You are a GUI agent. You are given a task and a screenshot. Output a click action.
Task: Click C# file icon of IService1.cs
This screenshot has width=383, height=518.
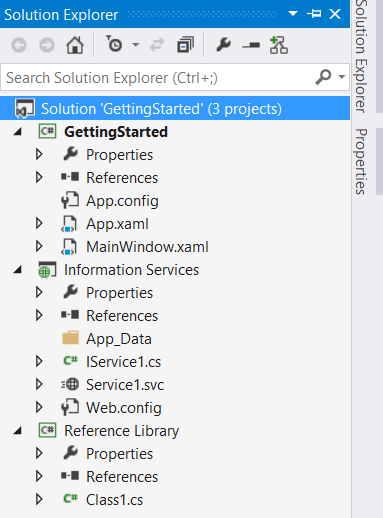coord(70,361)
